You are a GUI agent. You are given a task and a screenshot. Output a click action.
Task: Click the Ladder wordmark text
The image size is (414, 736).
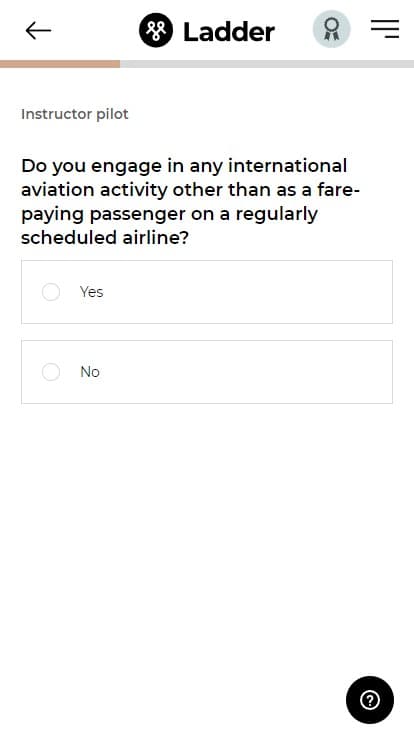[x=229, y=32]
